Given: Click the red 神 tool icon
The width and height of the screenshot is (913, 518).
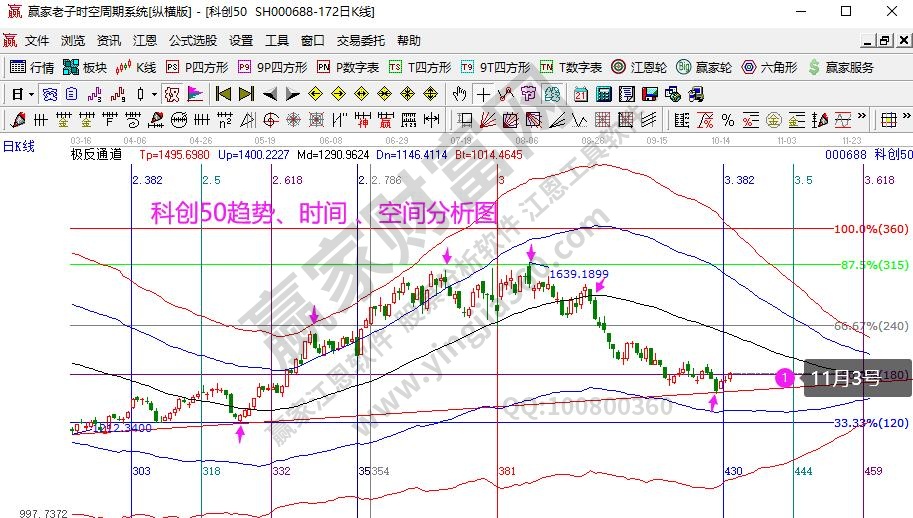Looking at the screenshot, I should pyautogui.click(x=363, y=120).
